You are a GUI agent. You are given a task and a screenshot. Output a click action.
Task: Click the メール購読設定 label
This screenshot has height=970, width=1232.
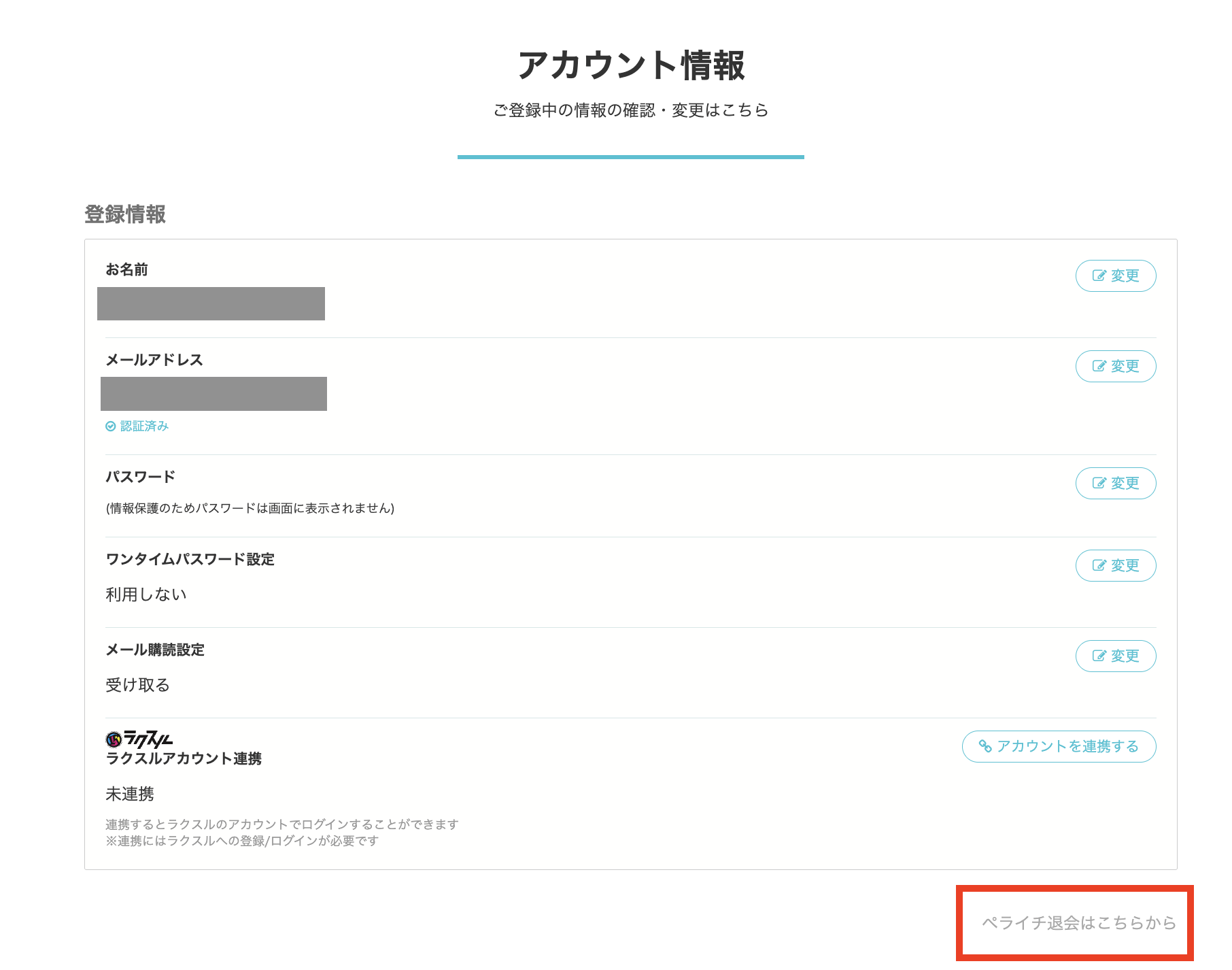click(x=155, y=650)
